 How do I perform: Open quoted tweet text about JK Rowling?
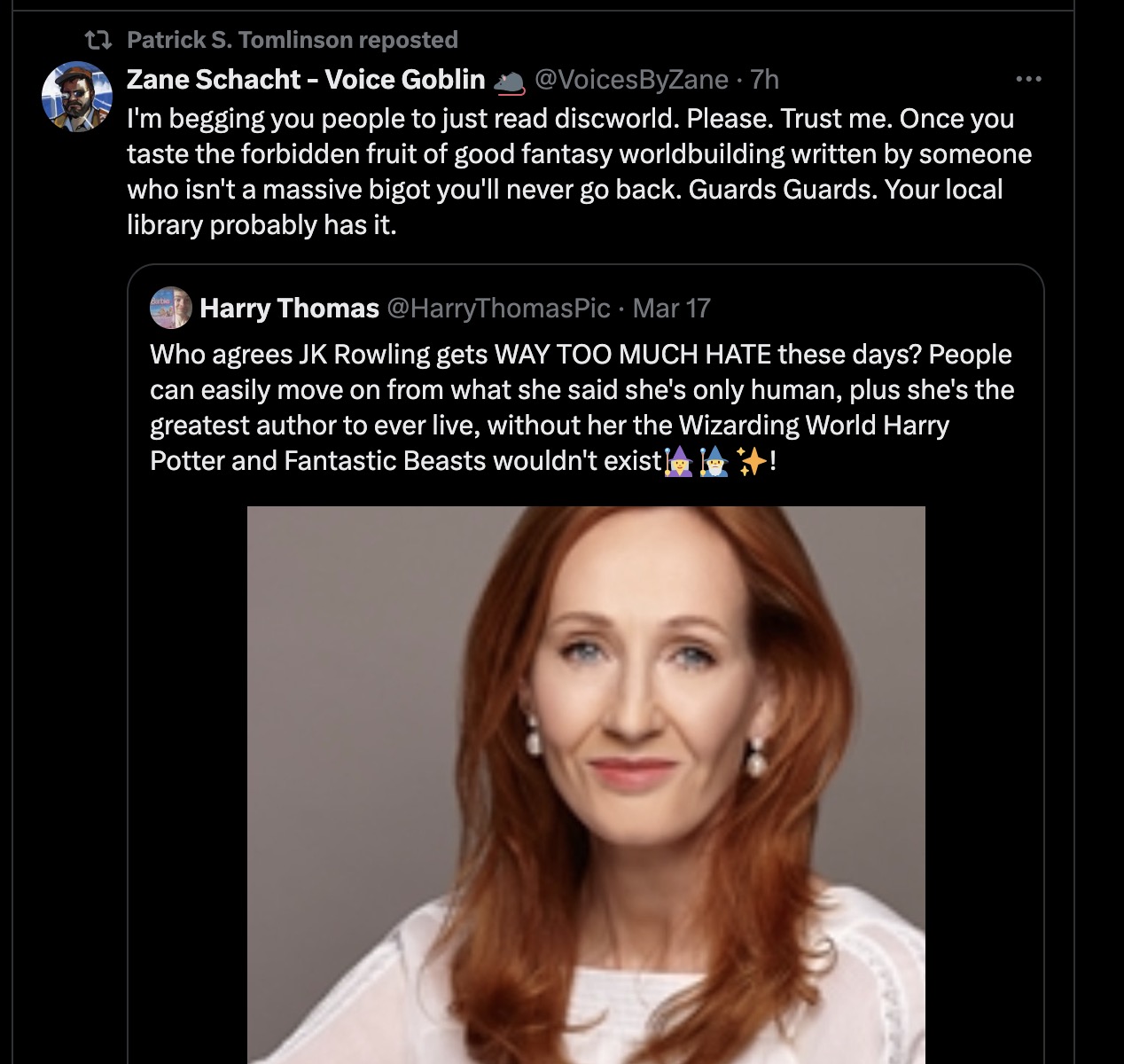(x=582, y=407)
